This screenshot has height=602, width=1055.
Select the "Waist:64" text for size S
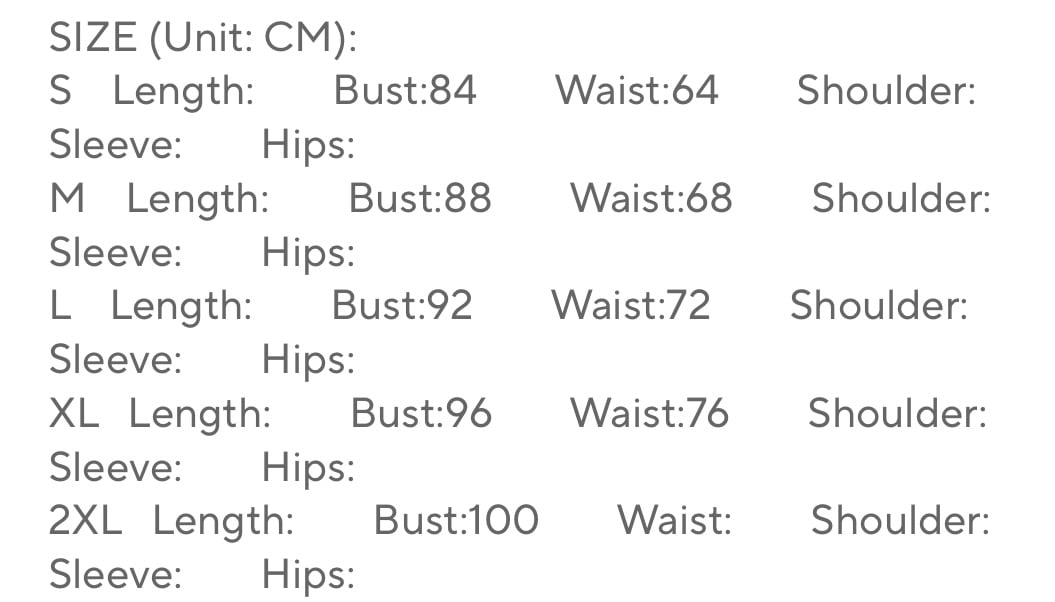pyautogui.click(x=637, y=91)
